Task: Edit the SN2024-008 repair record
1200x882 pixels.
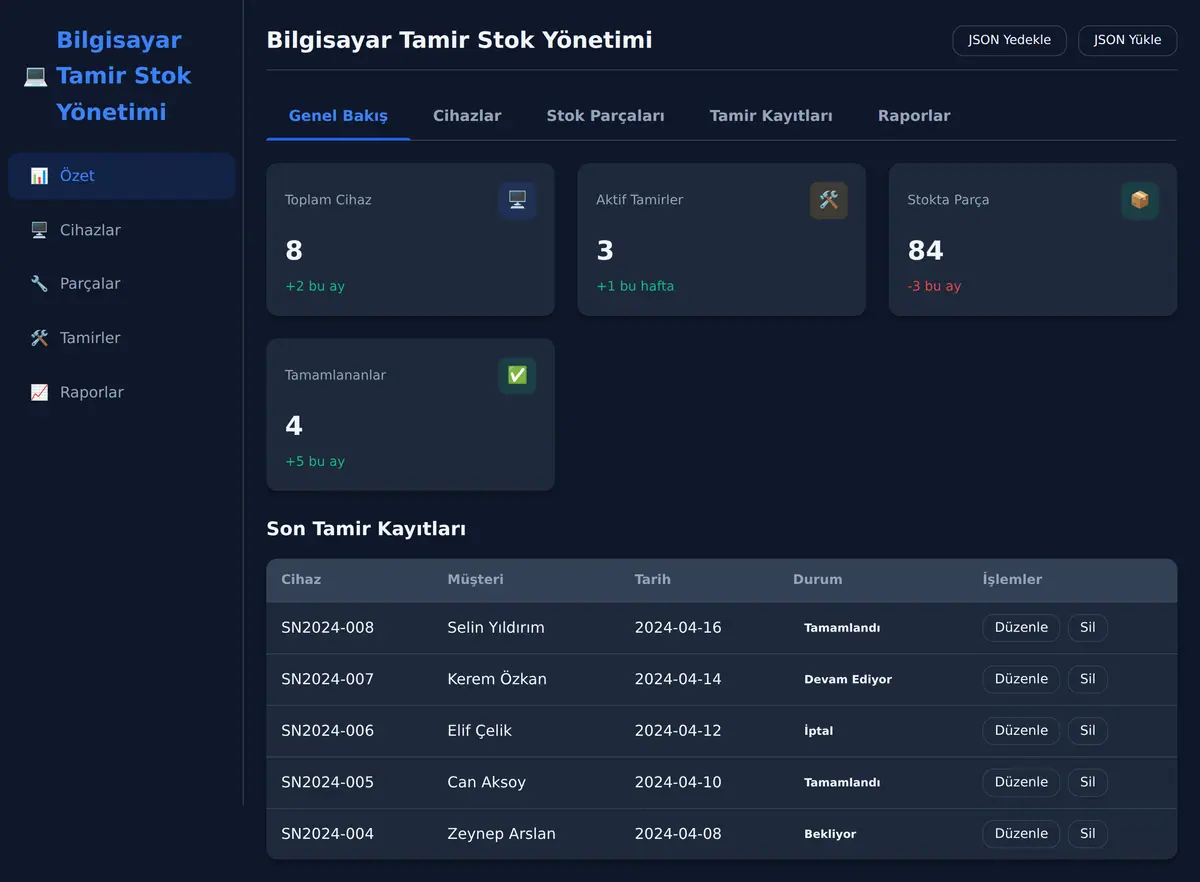Action: click(1021, 628)
